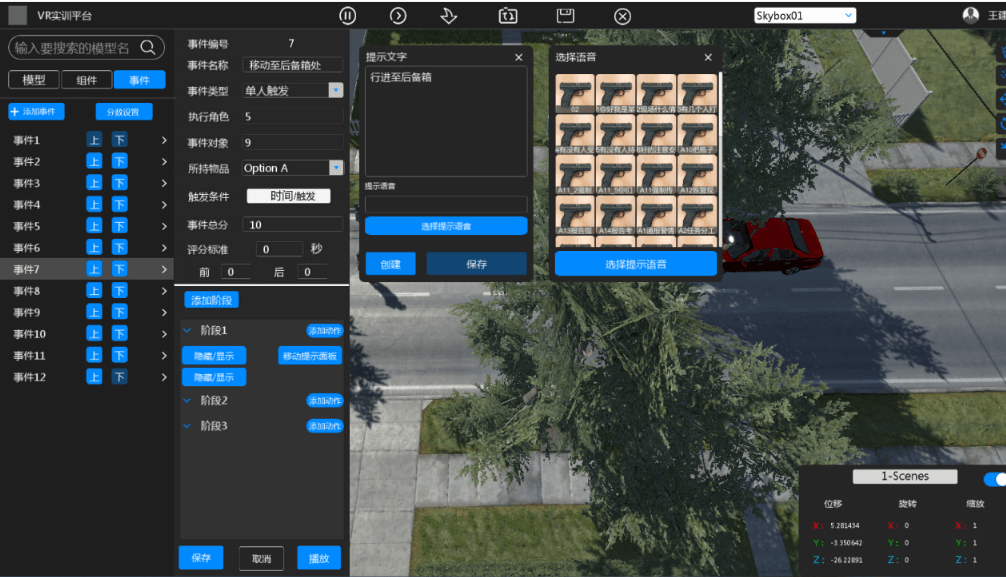
Task: Click the scrollbar in the 选择语音 dialog
Action: (720, 106)
